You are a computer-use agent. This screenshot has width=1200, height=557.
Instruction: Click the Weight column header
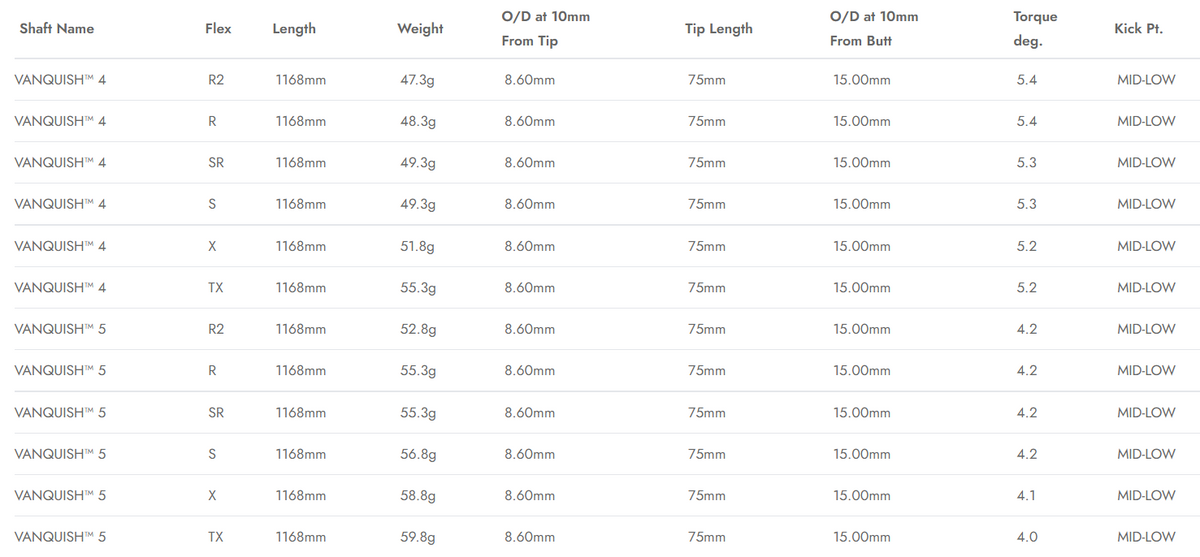(x=420, y=29)
